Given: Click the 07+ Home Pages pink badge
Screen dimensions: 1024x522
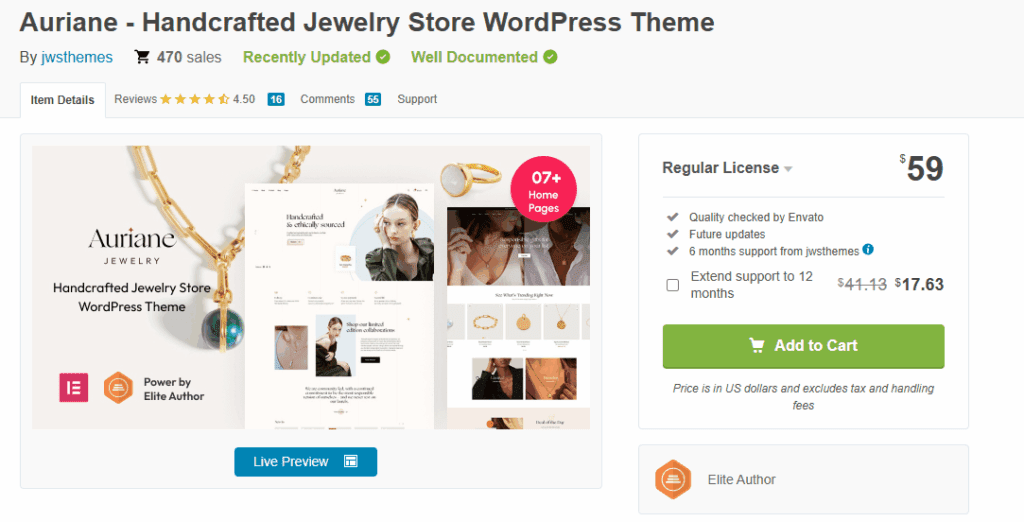Looking at the screenshot, I should click(543, 189).
